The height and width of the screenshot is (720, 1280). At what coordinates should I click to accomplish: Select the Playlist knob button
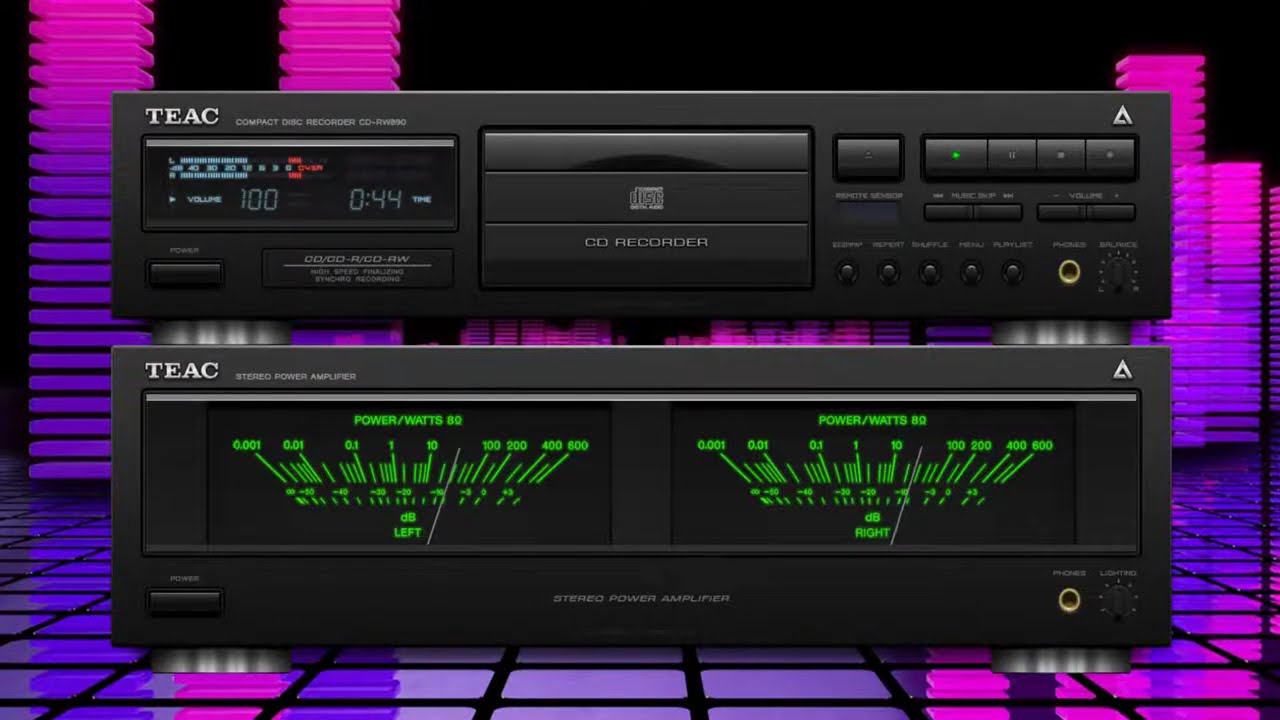click(x=1013, y=272)
